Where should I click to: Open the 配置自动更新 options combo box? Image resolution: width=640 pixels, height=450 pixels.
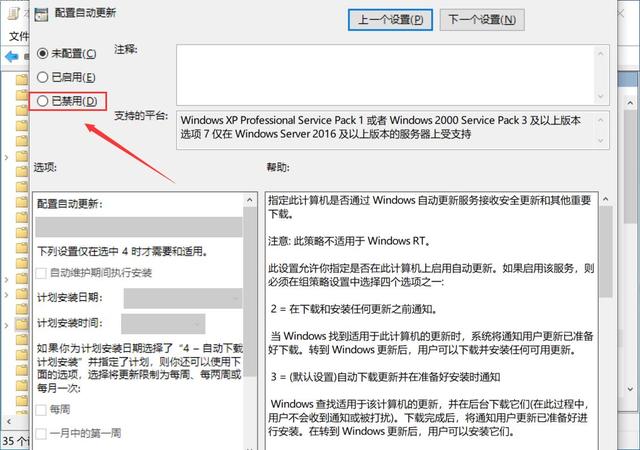139,227
